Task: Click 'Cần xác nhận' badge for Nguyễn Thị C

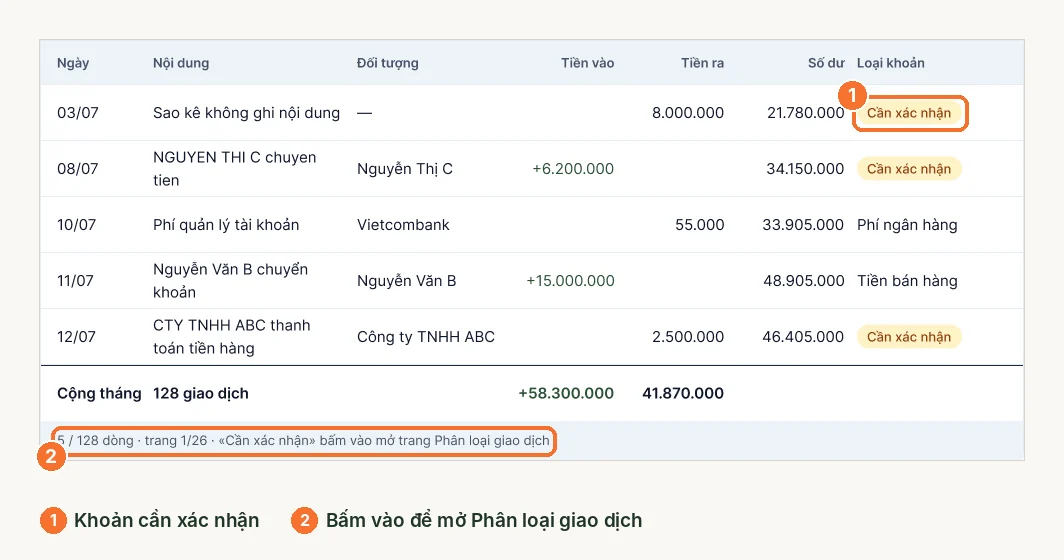Action: (909, 169)
